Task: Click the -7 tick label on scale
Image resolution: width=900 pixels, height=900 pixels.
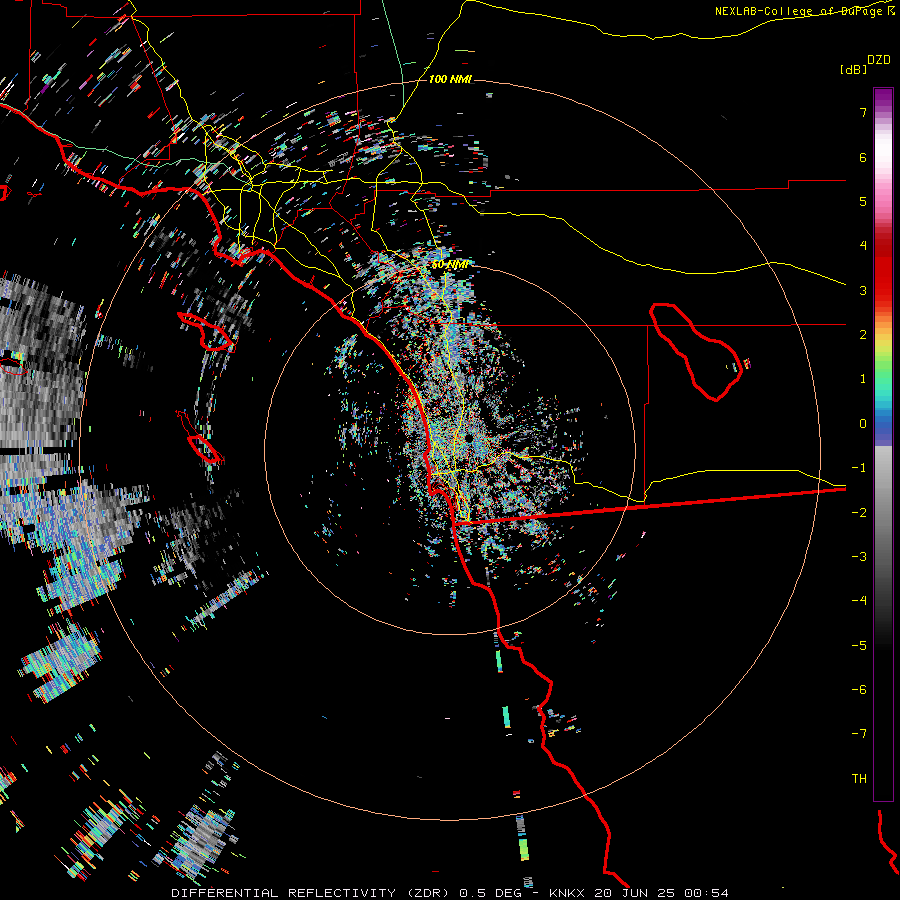Action: click(x=859, y=734)
